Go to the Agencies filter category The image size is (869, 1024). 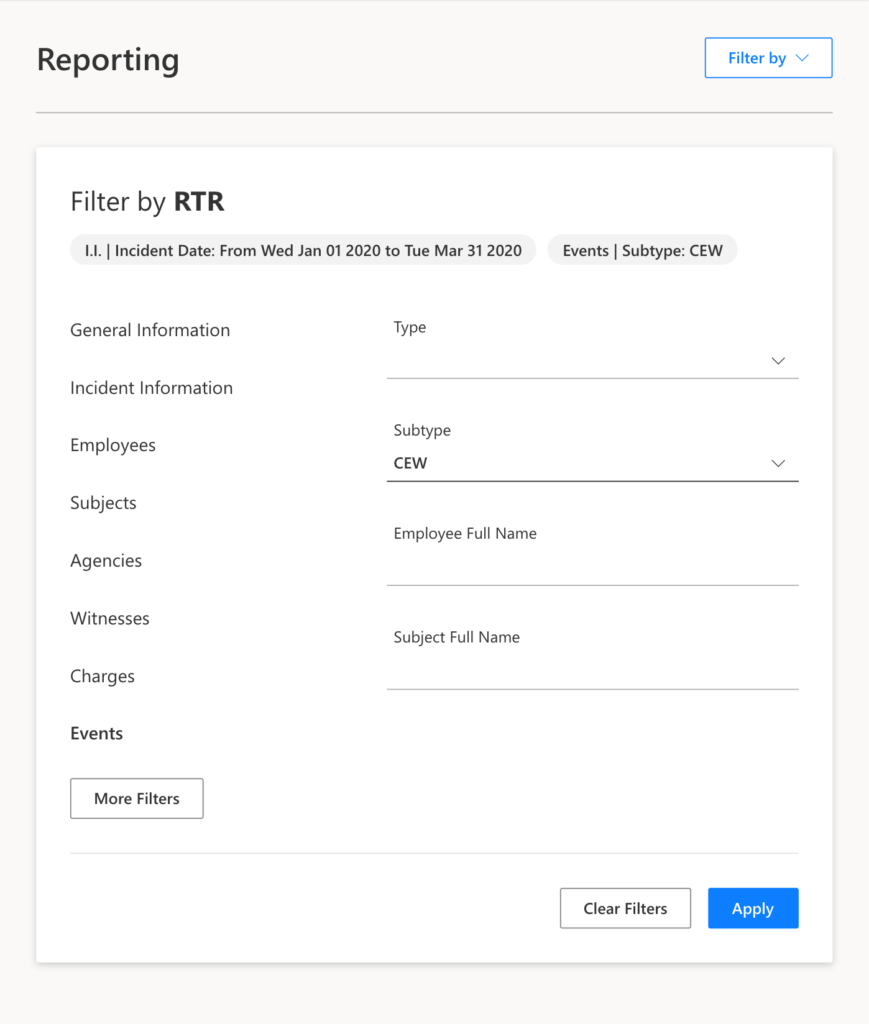tap(106, 561)
